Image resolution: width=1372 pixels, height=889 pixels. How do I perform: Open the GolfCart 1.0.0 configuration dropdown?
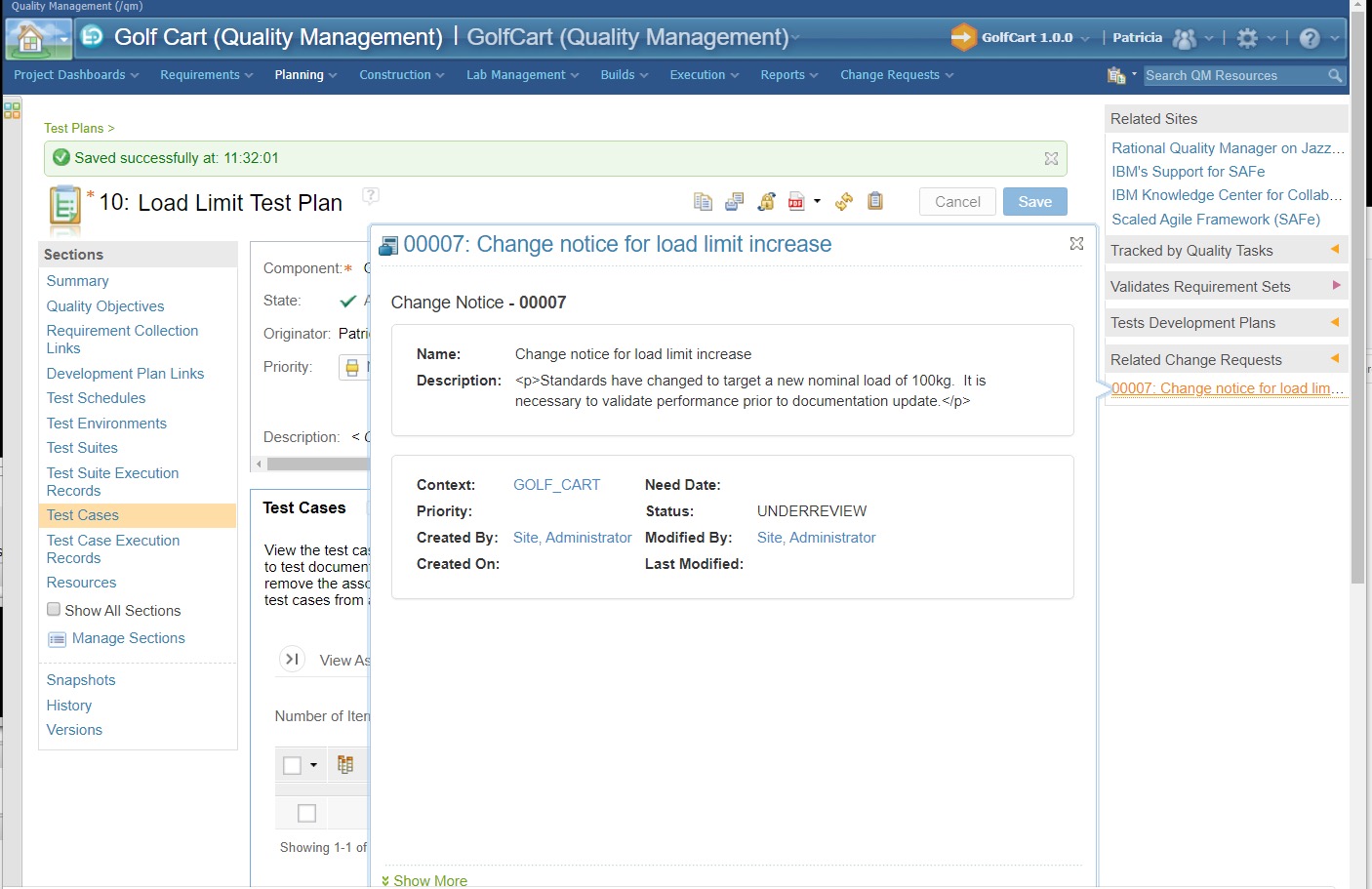click(x=1085, y=38)
